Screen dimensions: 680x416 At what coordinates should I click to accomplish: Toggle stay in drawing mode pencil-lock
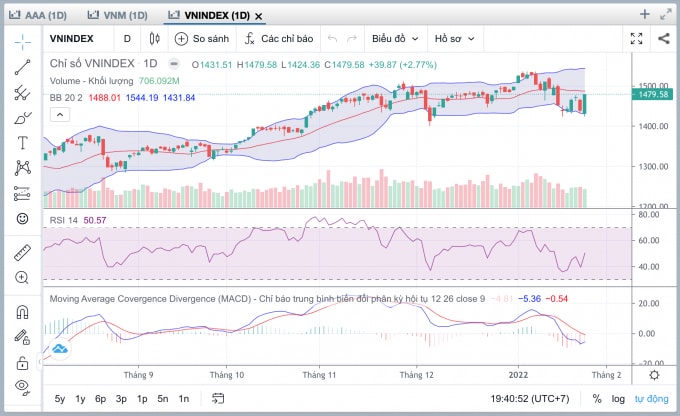coord(23,337)
